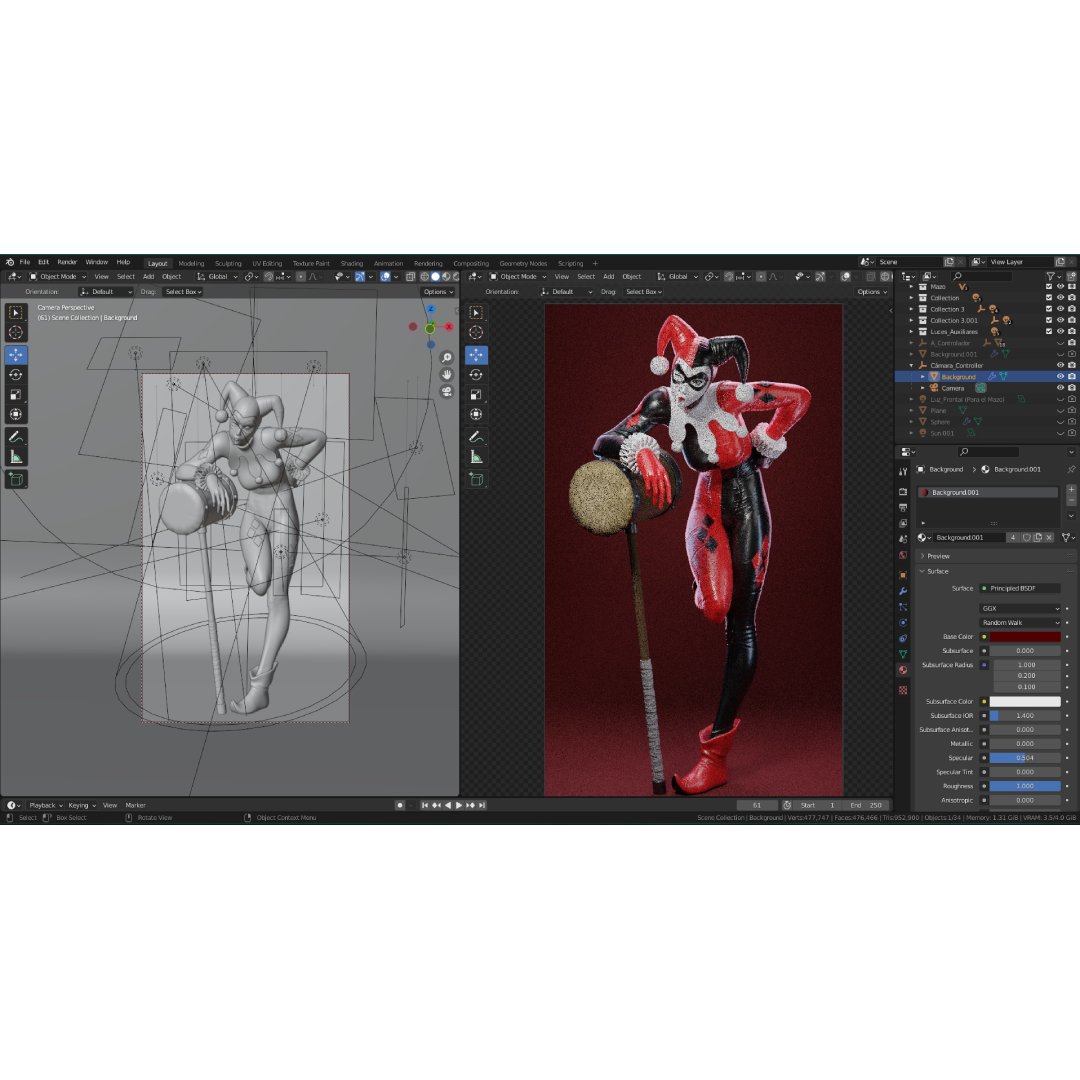
Task: Activate the Rotate tool in right viewport
Action: pyautogui.click(x=476, y=375)
